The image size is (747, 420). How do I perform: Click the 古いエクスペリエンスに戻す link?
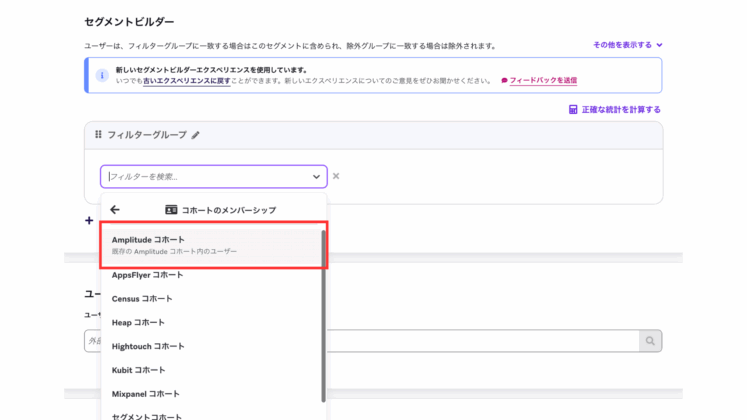tap(187, 81)
